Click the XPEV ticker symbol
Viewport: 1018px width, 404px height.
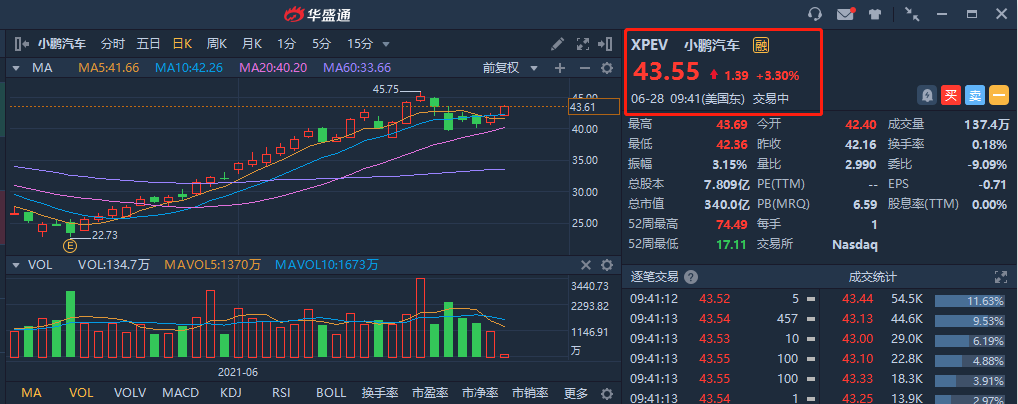650,45
